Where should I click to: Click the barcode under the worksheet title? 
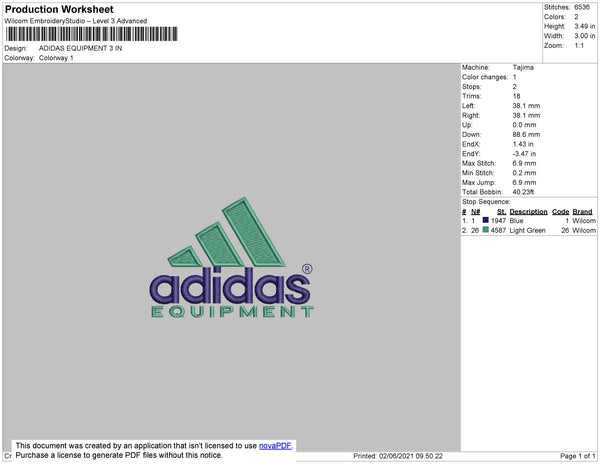coord(91,34)
